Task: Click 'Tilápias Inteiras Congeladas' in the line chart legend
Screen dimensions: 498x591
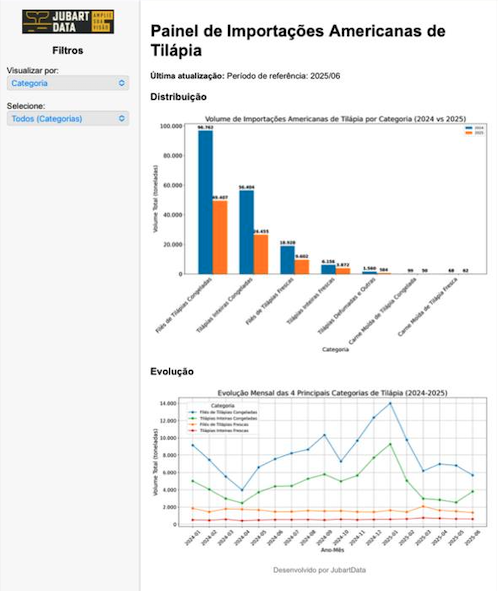Action: point(228,418)
